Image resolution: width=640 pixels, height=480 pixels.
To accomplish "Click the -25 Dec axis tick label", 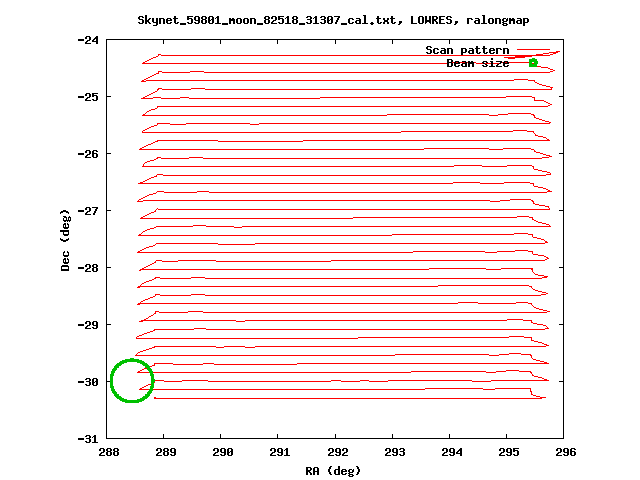I will pyautogui.click(x=88, y=97).
